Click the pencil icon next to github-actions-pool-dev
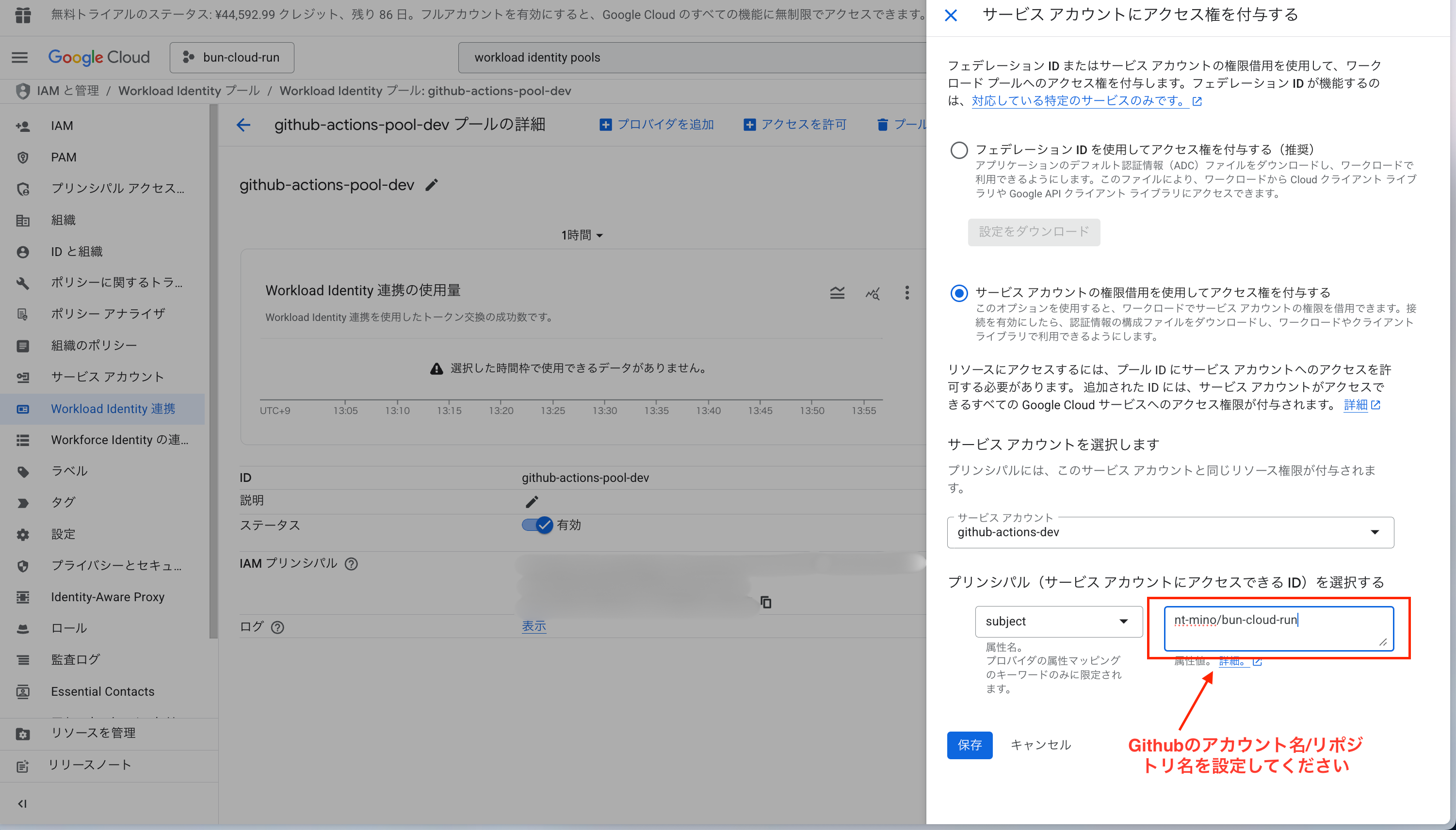 click(432, 185)
